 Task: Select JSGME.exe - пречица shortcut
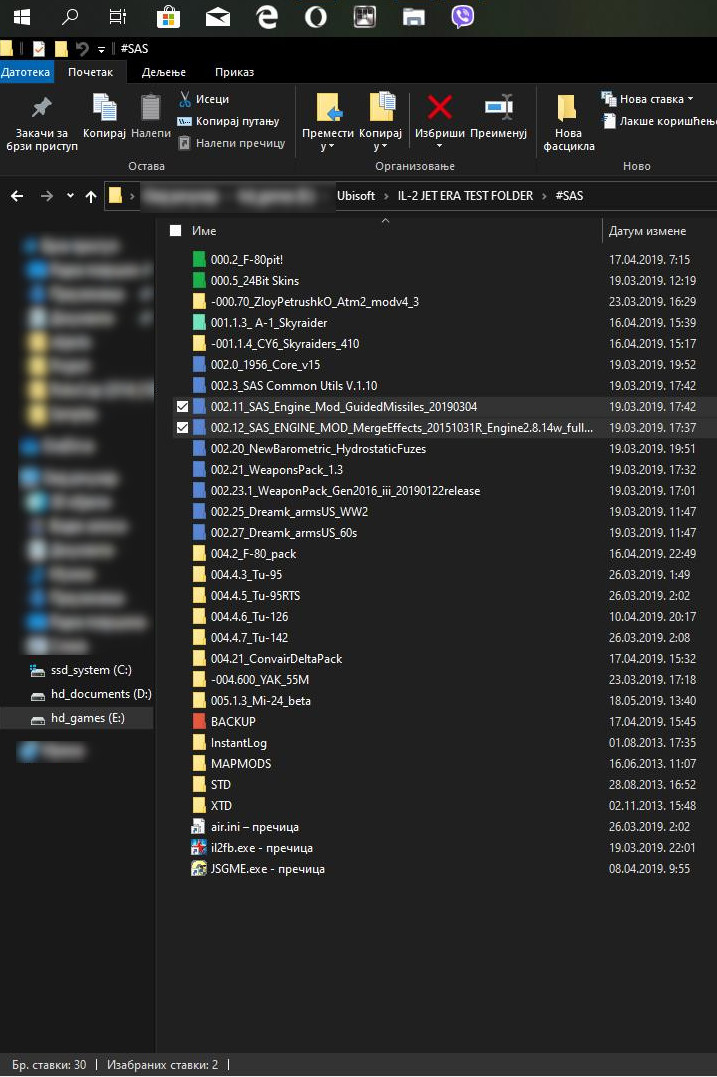click(x=268, y=869)
